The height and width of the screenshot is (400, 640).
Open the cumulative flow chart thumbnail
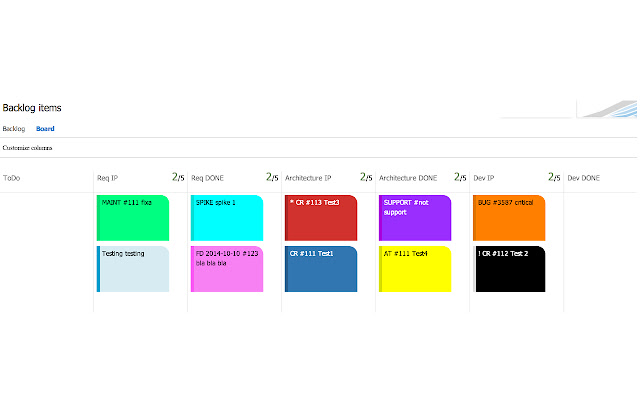[607, 109]
